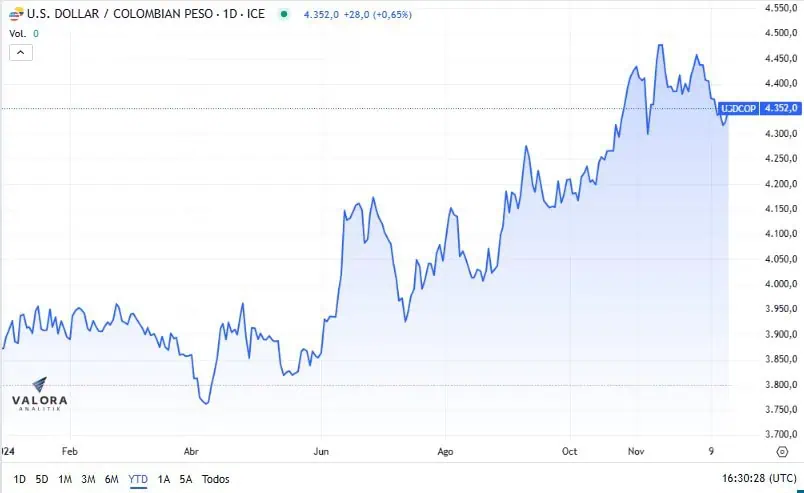804x493 pixels.
Task: Click the Oct label on time axis
Action: tap(569, 451)
